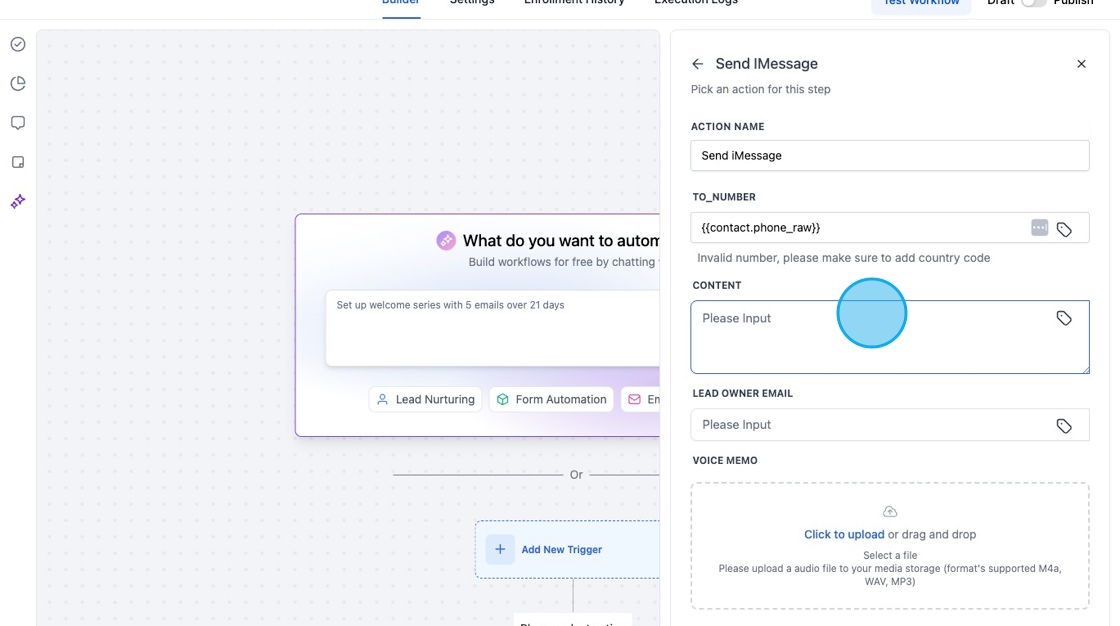
Task: Click Add New Trigger on the canvas
Action: pos(560,549)
